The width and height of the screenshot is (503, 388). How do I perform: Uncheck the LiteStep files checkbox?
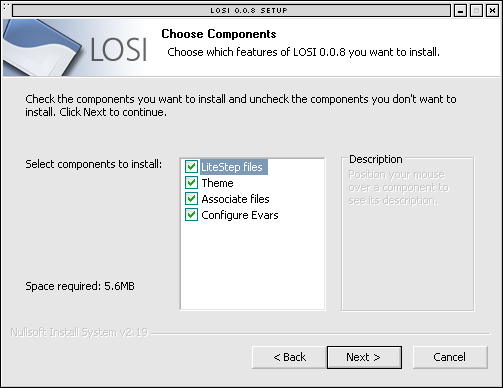[x=191, y=166]
